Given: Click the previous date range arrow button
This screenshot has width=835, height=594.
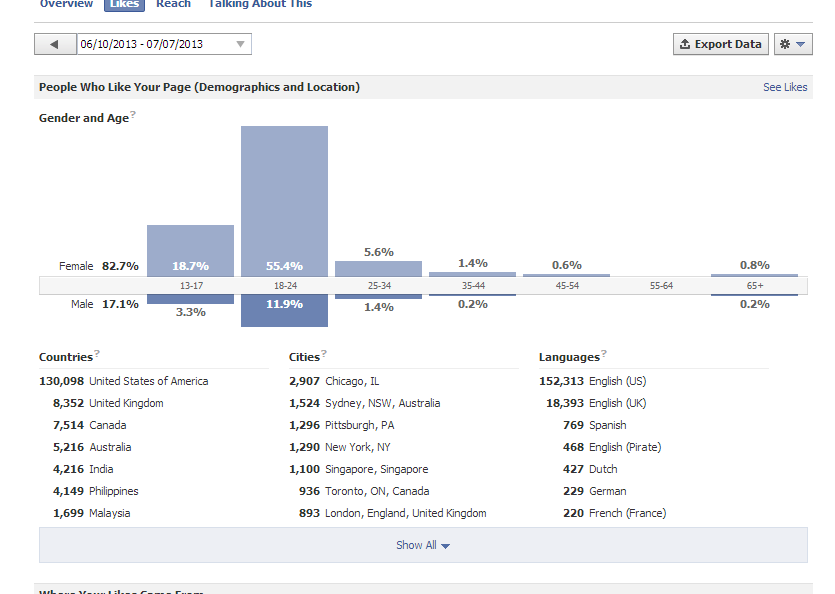Looking at the screenshot, I should [55, 44].
